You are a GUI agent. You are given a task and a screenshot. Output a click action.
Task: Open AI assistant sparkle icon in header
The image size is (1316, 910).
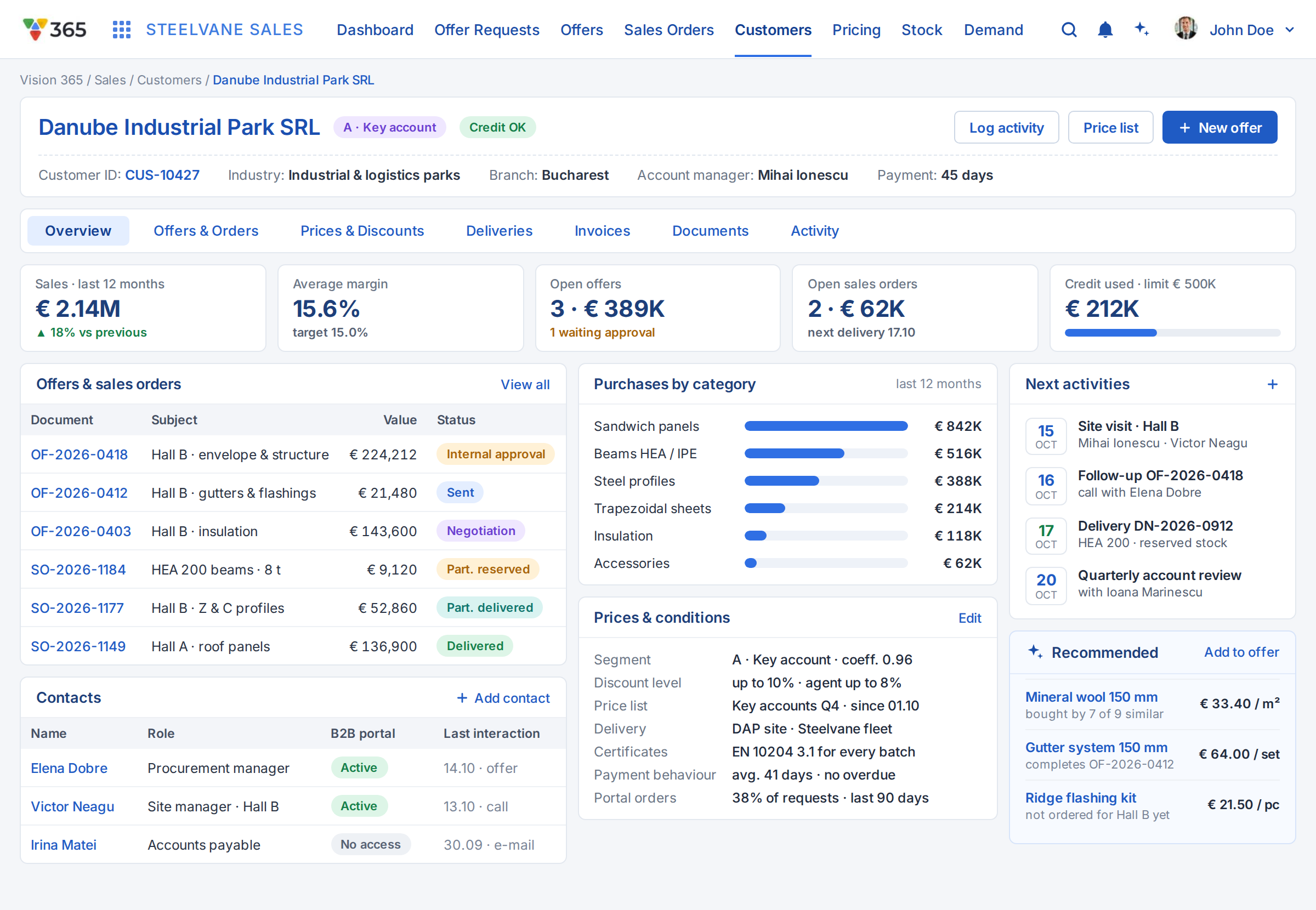(1142, 29)
